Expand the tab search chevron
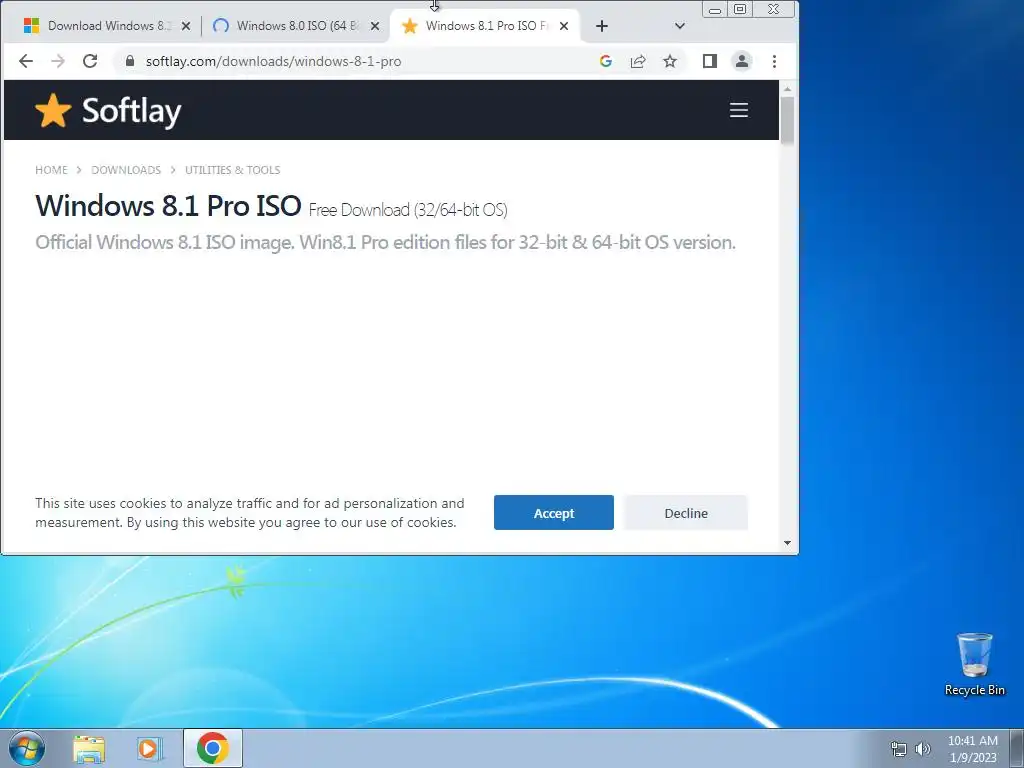1024x768 pixels. point(680,26)
